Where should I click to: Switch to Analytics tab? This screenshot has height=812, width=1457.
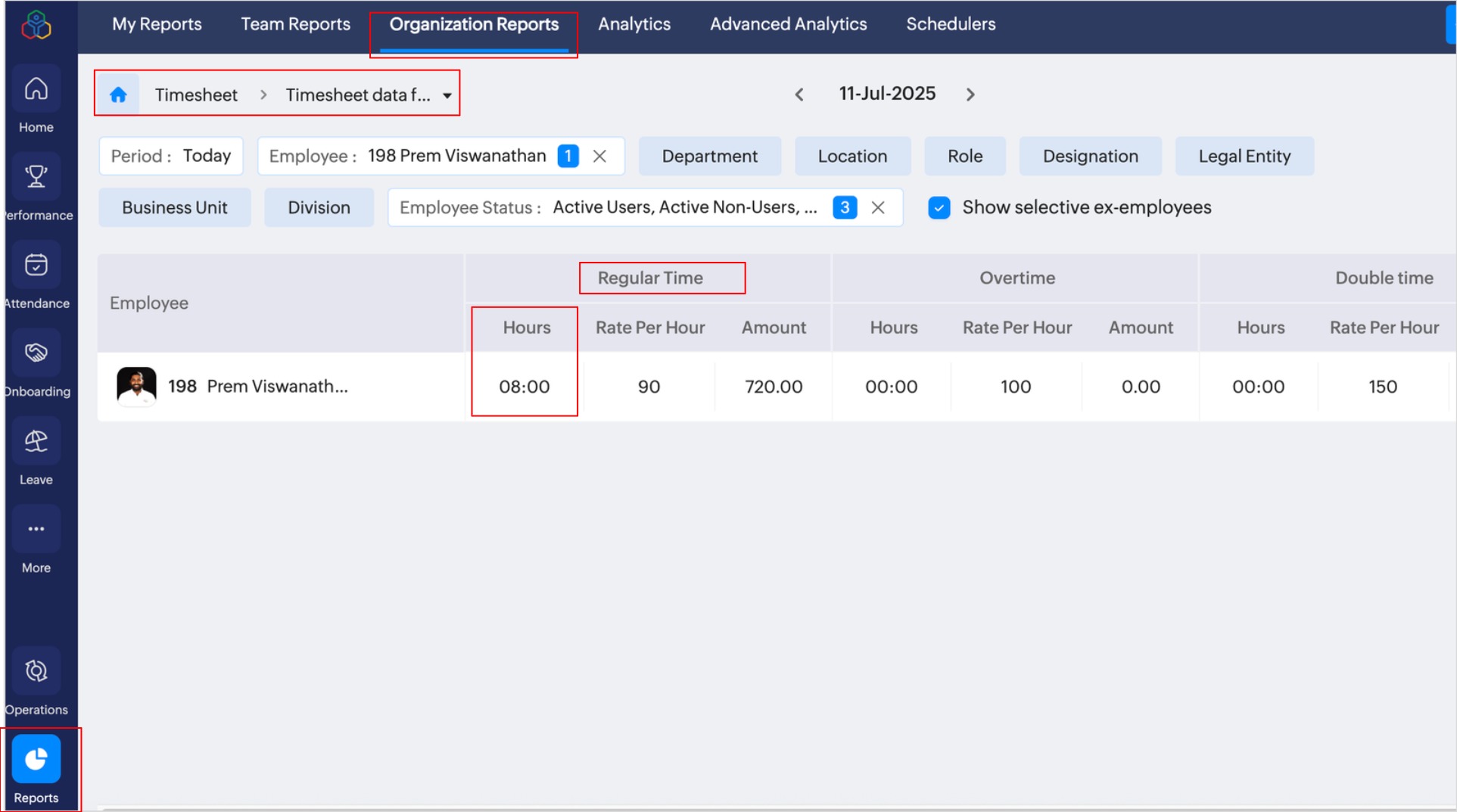coord(634,24)
